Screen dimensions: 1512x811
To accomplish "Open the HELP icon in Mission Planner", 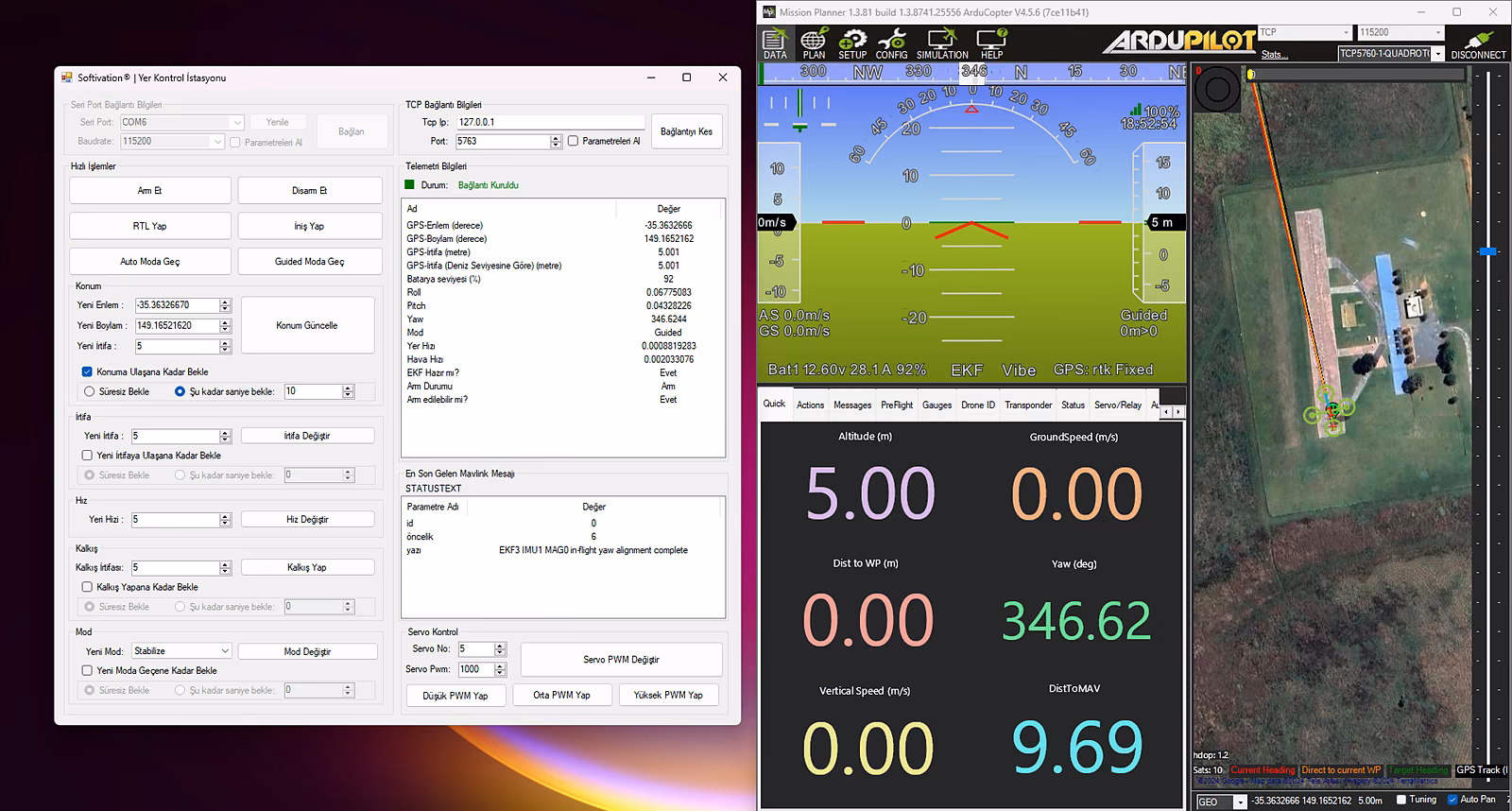I will pos(991,43).
